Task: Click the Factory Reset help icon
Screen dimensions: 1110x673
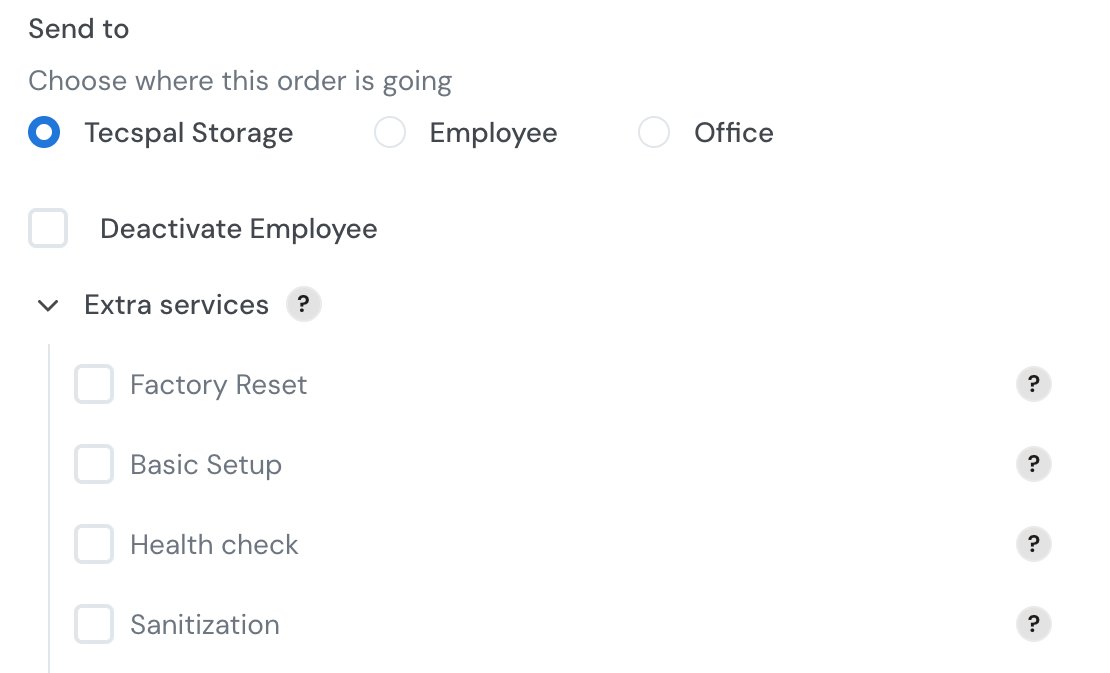Action: coord(1034,384)
